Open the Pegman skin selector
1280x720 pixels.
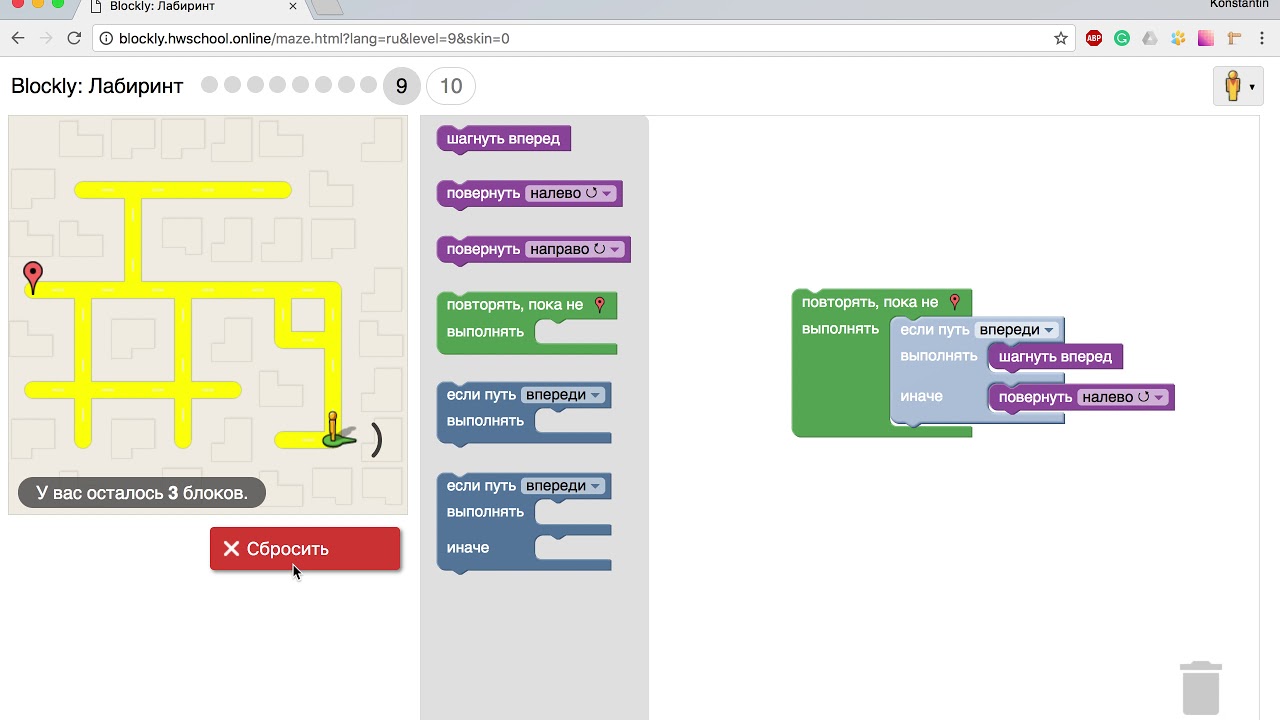(1238, 87)
